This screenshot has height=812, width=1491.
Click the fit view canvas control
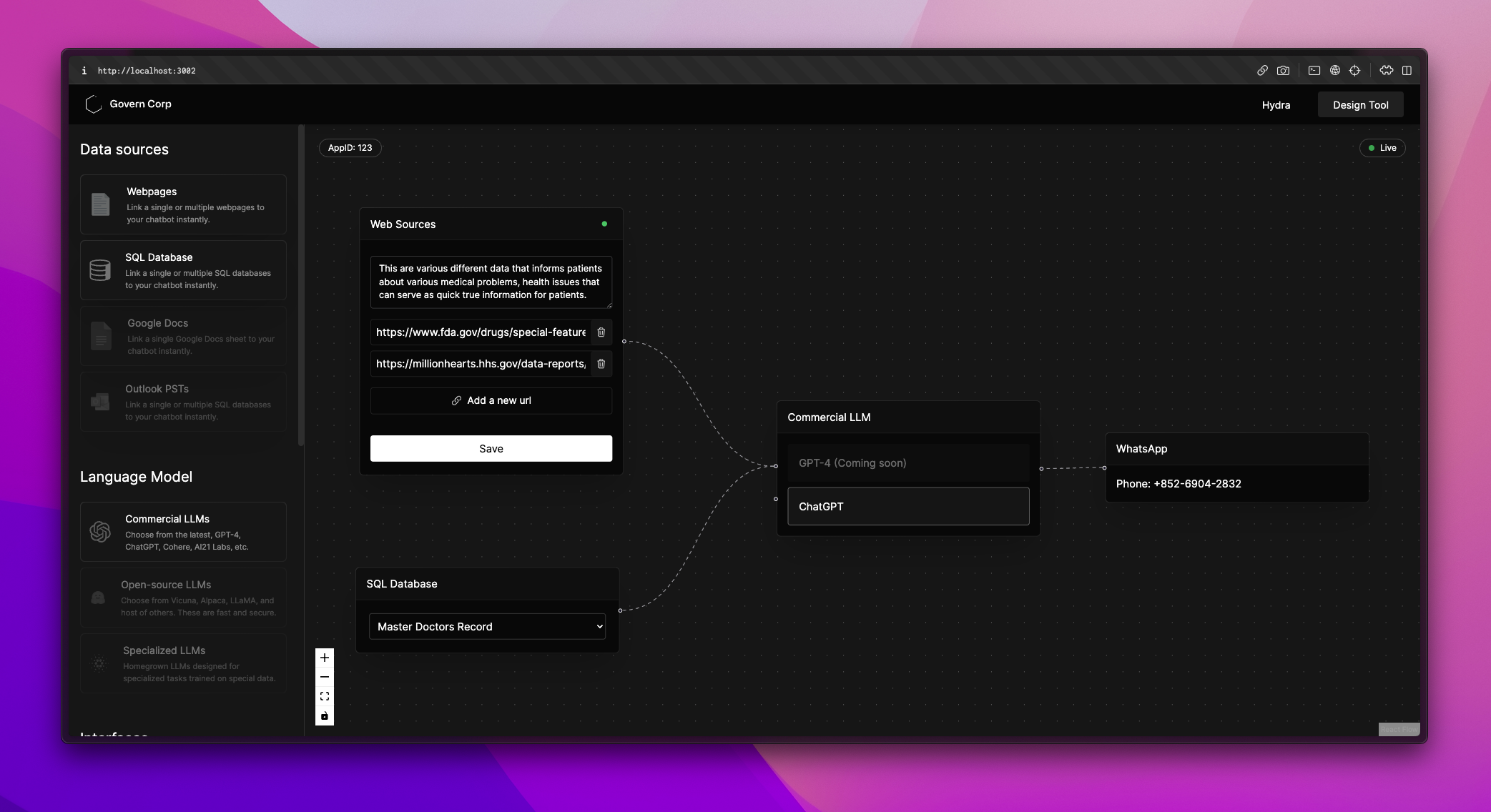pyautogui.click(x=325, y=696)
